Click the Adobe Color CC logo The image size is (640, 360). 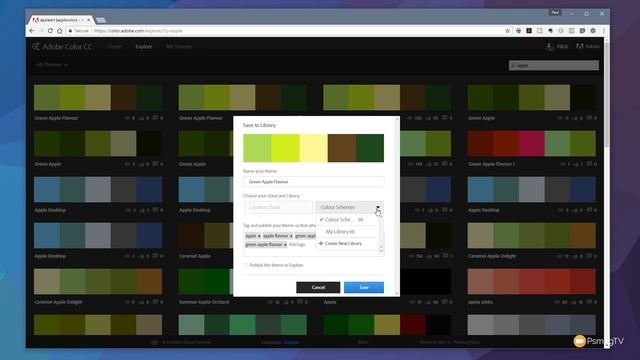pyautogui.click(x=62, y=47)
